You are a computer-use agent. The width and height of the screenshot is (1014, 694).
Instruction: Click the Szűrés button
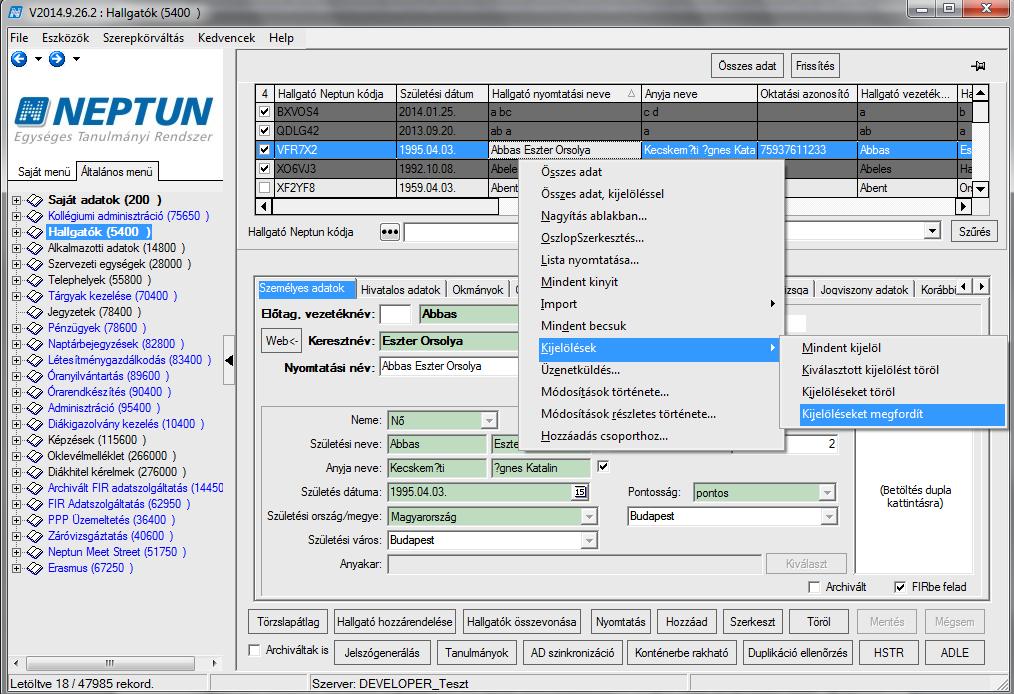(974, 232)
